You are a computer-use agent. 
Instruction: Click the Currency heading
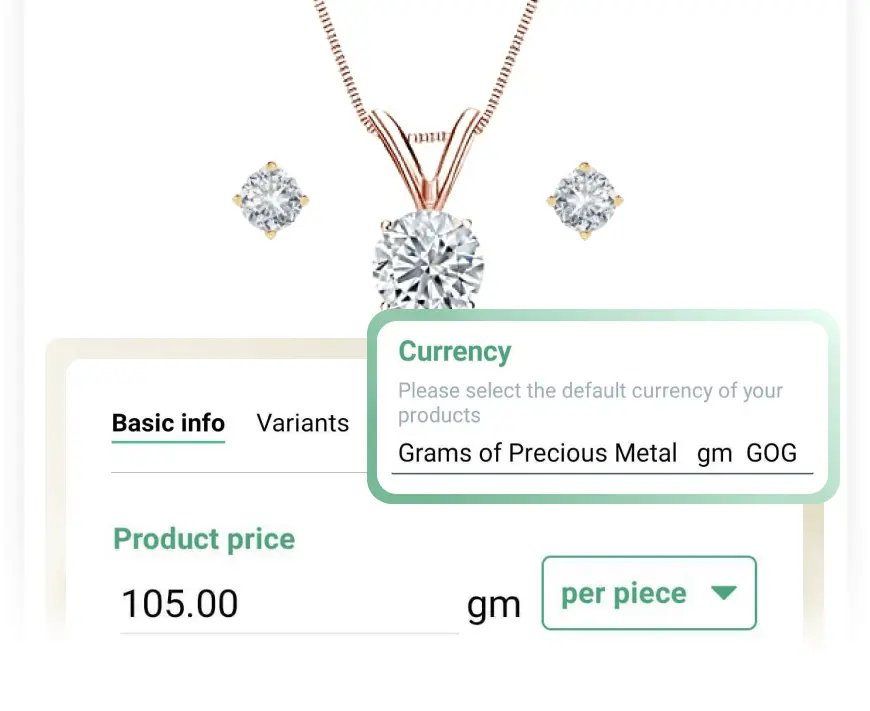[455, 351]
